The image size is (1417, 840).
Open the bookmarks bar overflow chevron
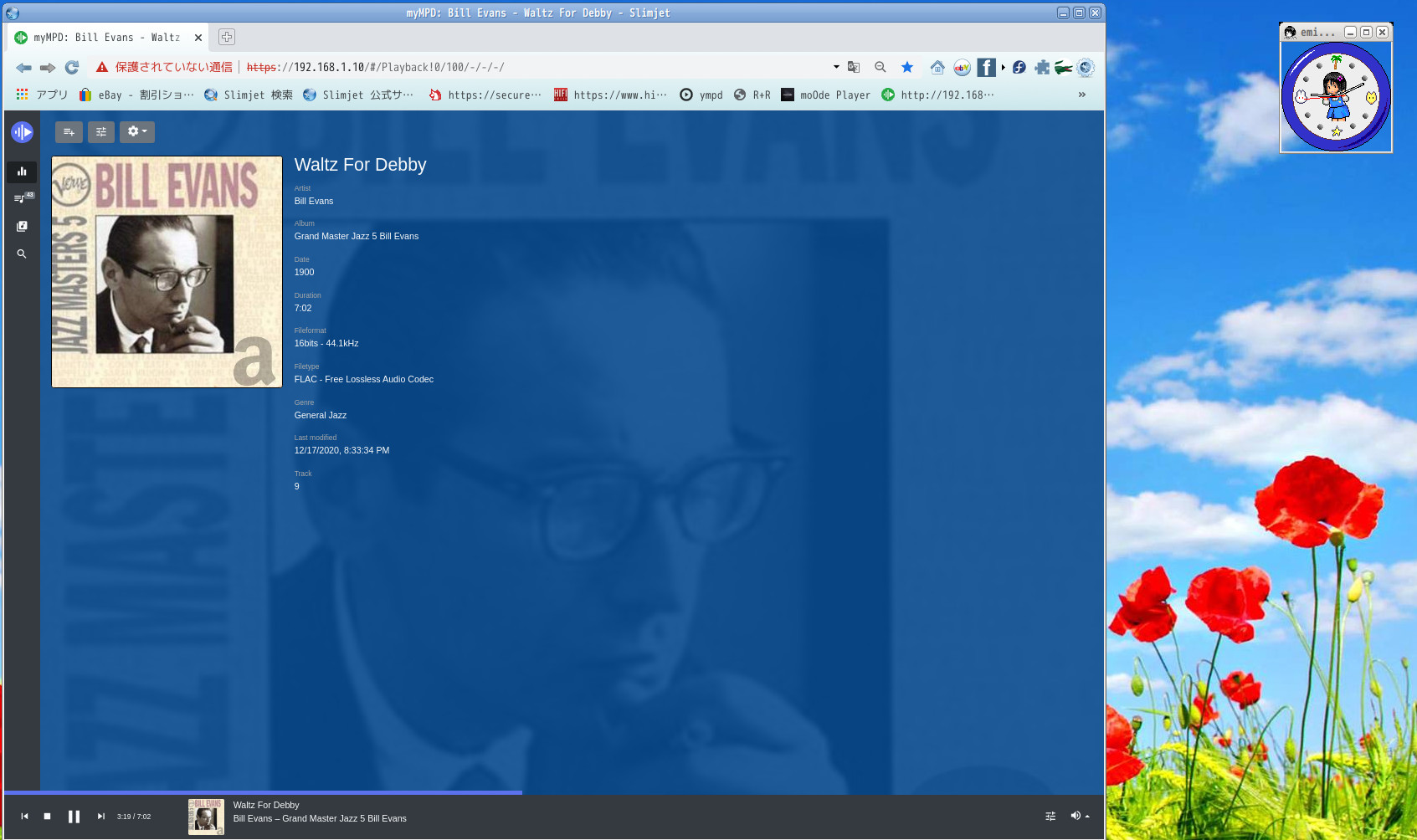click(x=1081, y=95)
